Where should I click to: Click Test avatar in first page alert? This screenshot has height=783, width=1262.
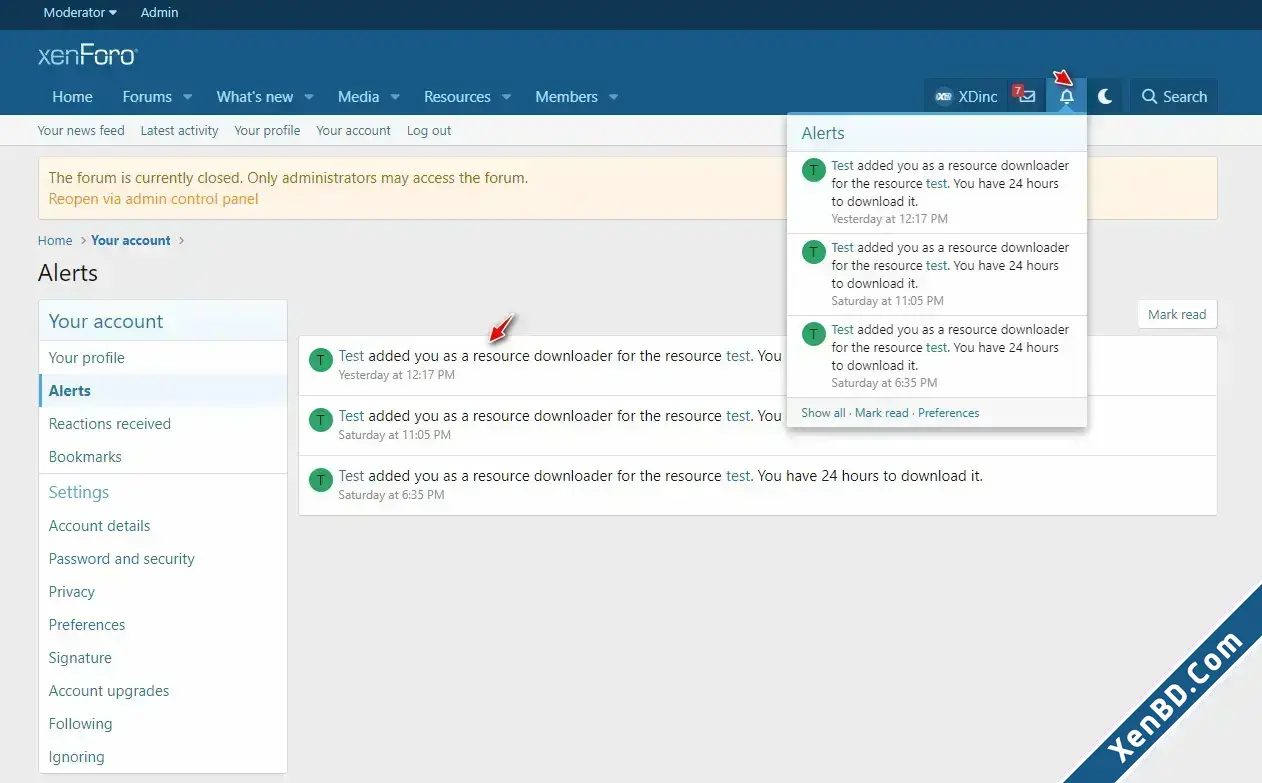(x=320, y=360)
